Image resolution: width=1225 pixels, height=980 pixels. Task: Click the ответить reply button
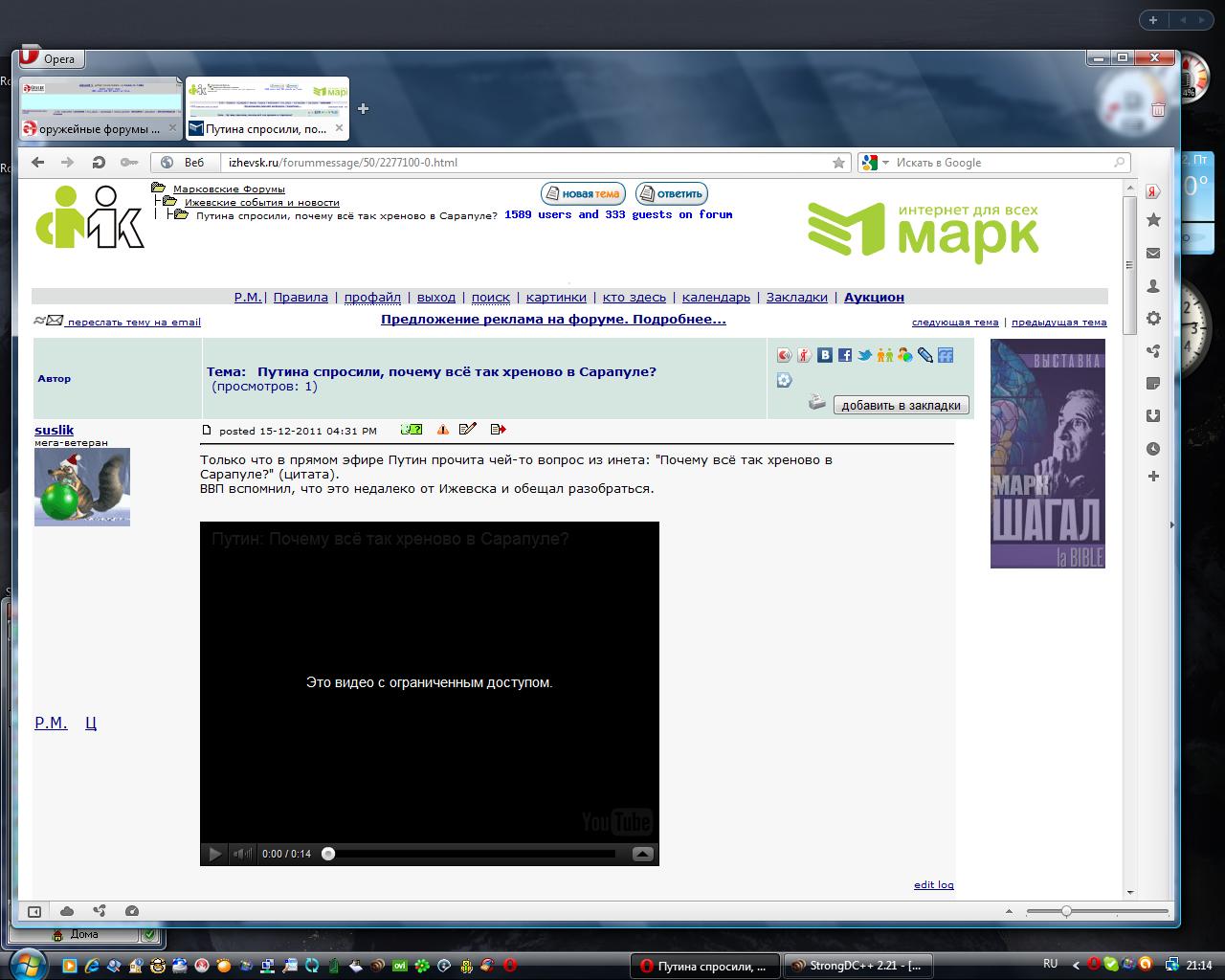(x=672, y=193)
